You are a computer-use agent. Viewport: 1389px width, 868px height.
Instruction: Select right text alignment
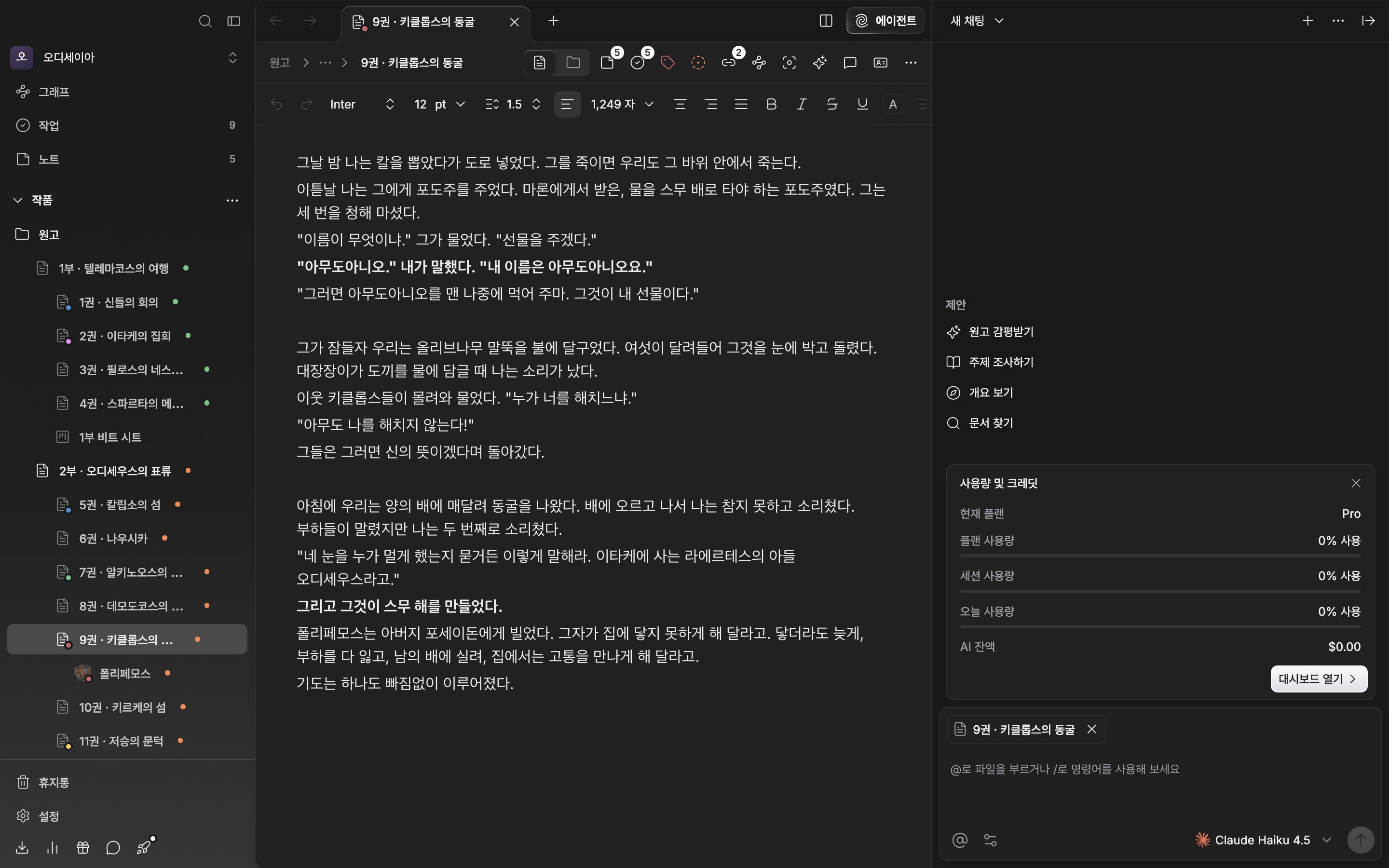(x=710, y=104)
